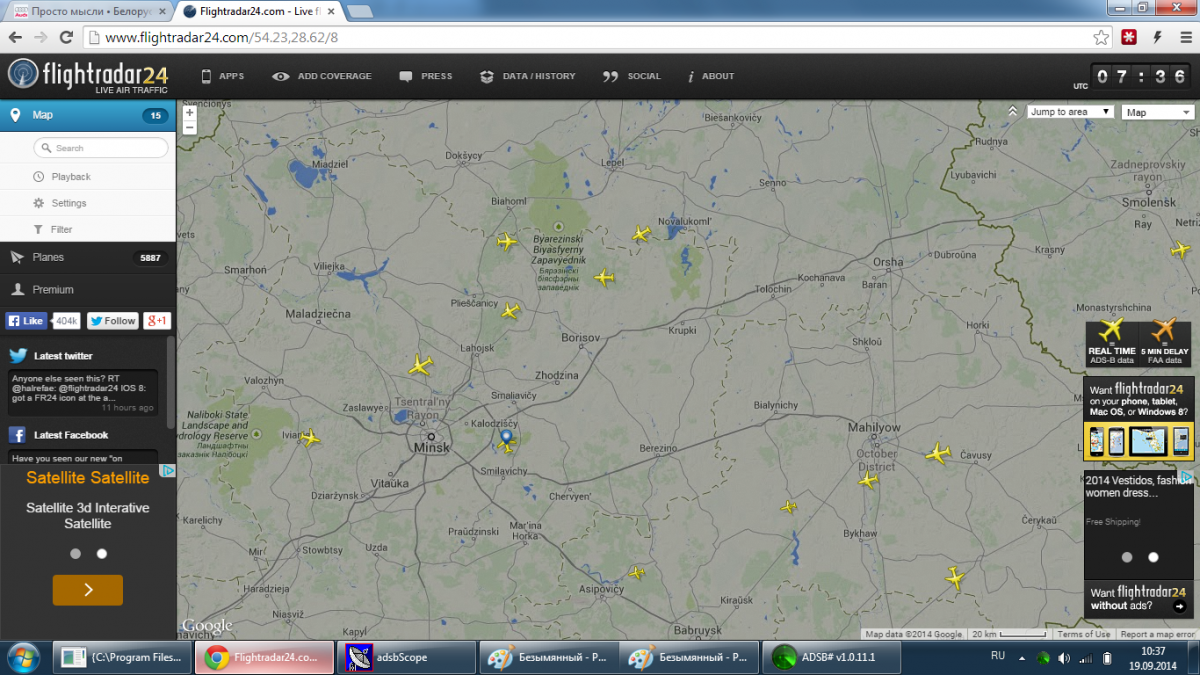1200x675 pixels.
Task: Open the SOCIAL menu item
Action: point(632,76)
